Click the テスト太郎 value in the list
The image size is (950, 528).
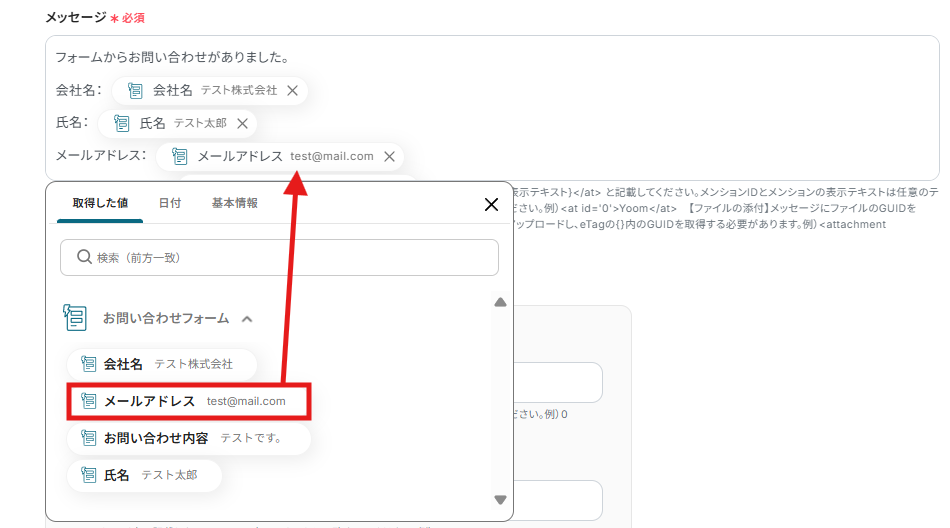[x=170, y=475]
